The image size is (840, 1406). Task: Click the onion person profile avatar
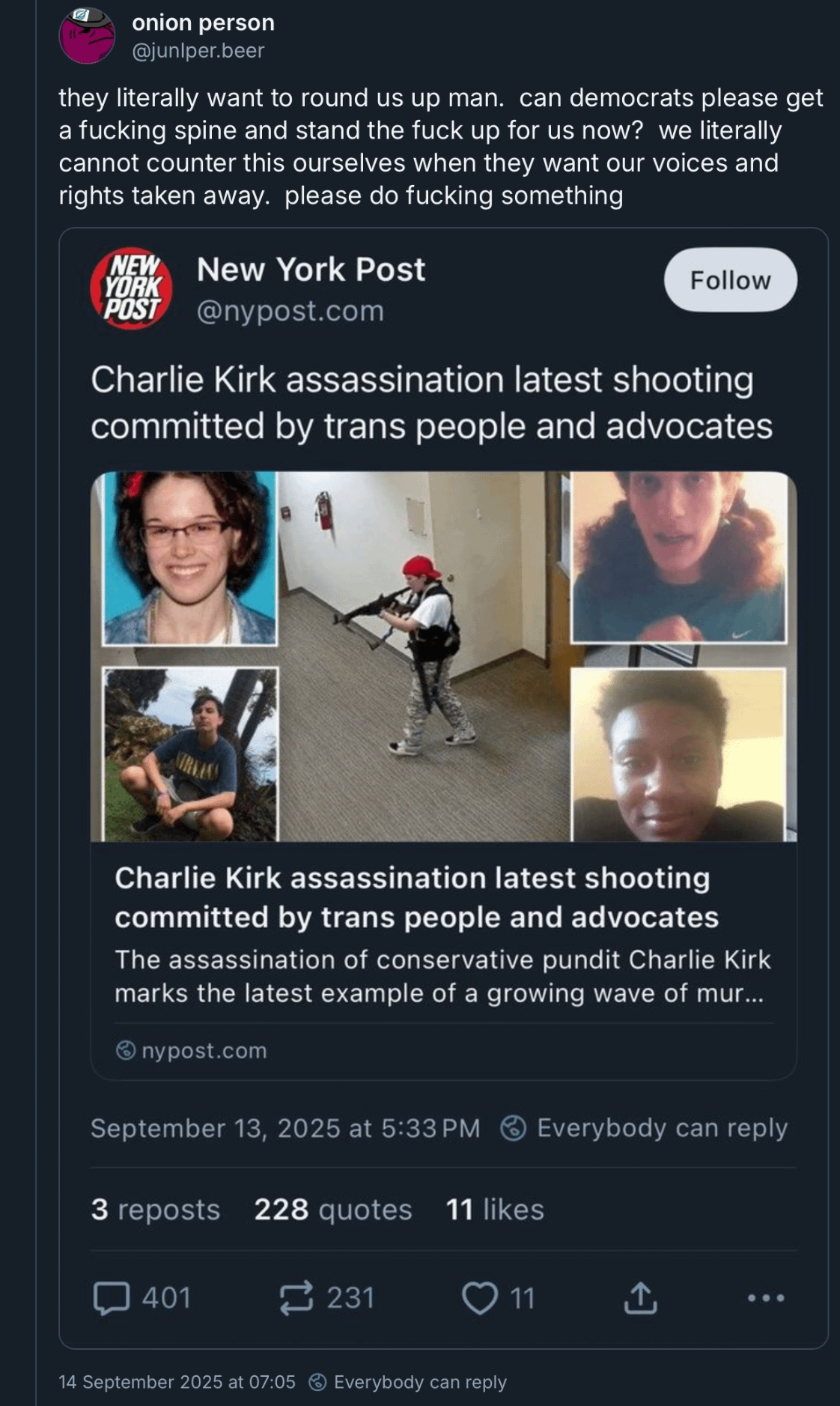coord(87,35)
